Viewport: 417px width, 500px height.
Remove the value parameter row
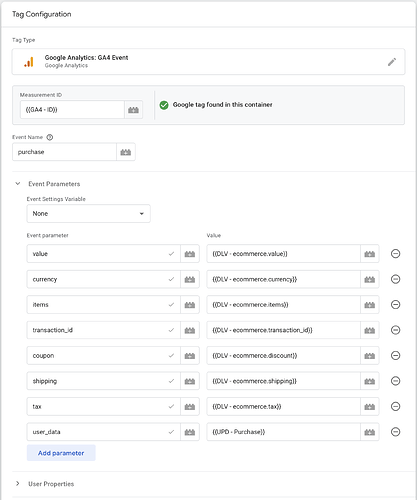[395, 254]
